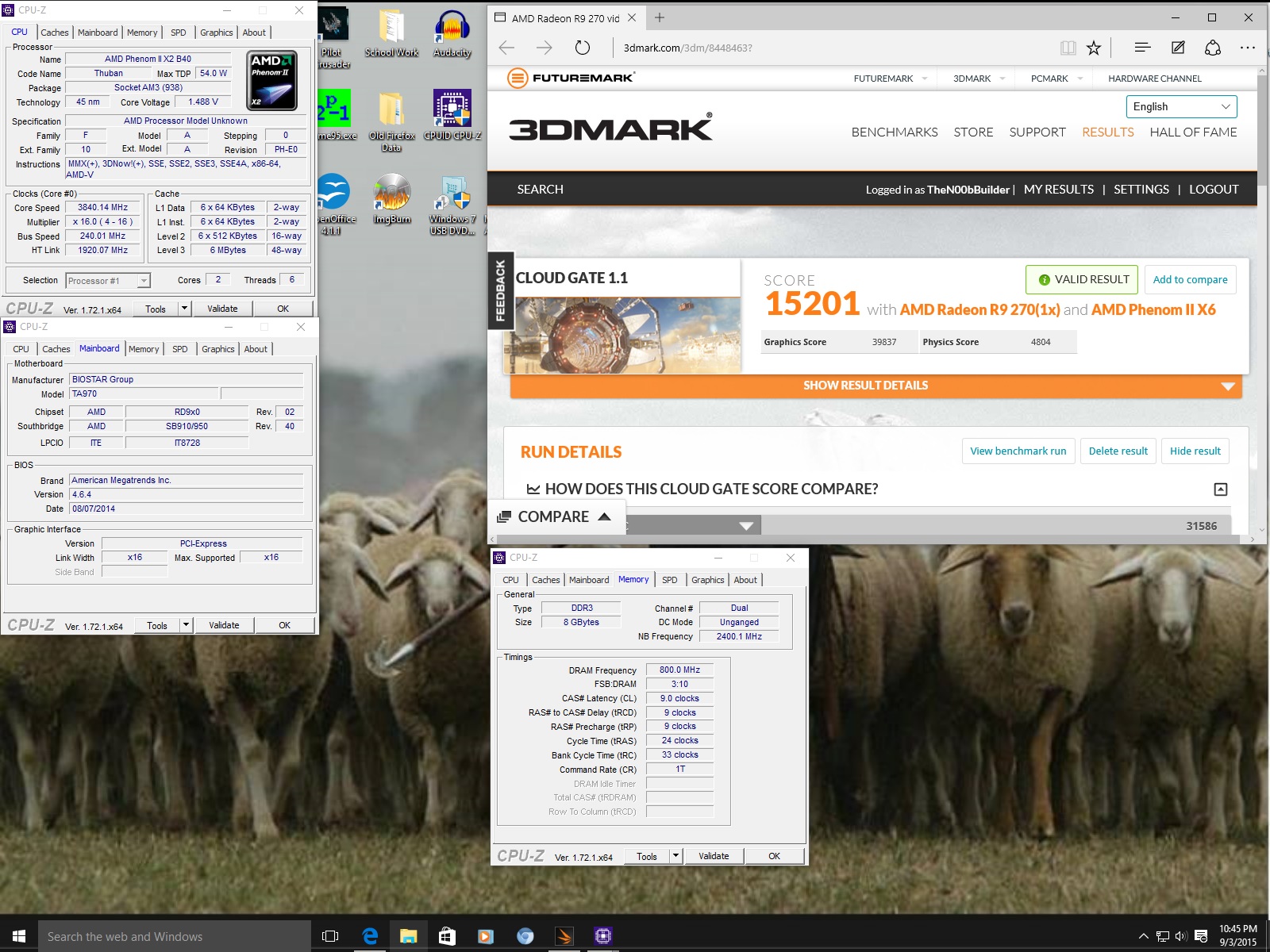Click View benchmark run

[x=1018, y=451]
